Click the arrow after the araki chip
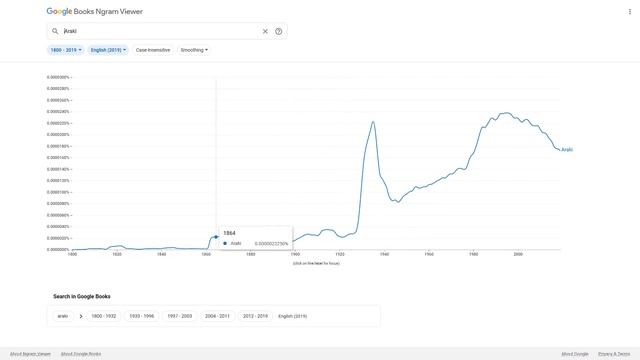 pos(81,316)
